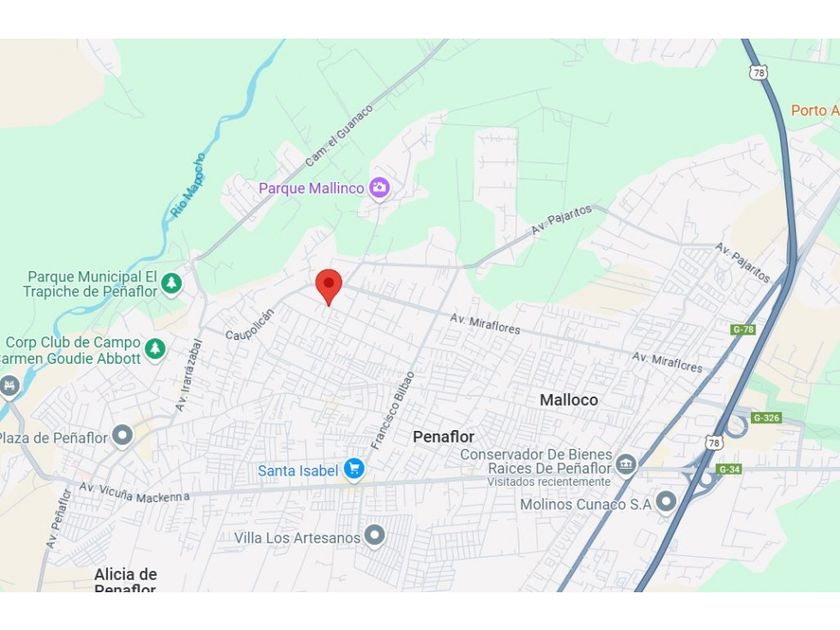Click the upper route 78 highway shield

click(x=759, y=72)
